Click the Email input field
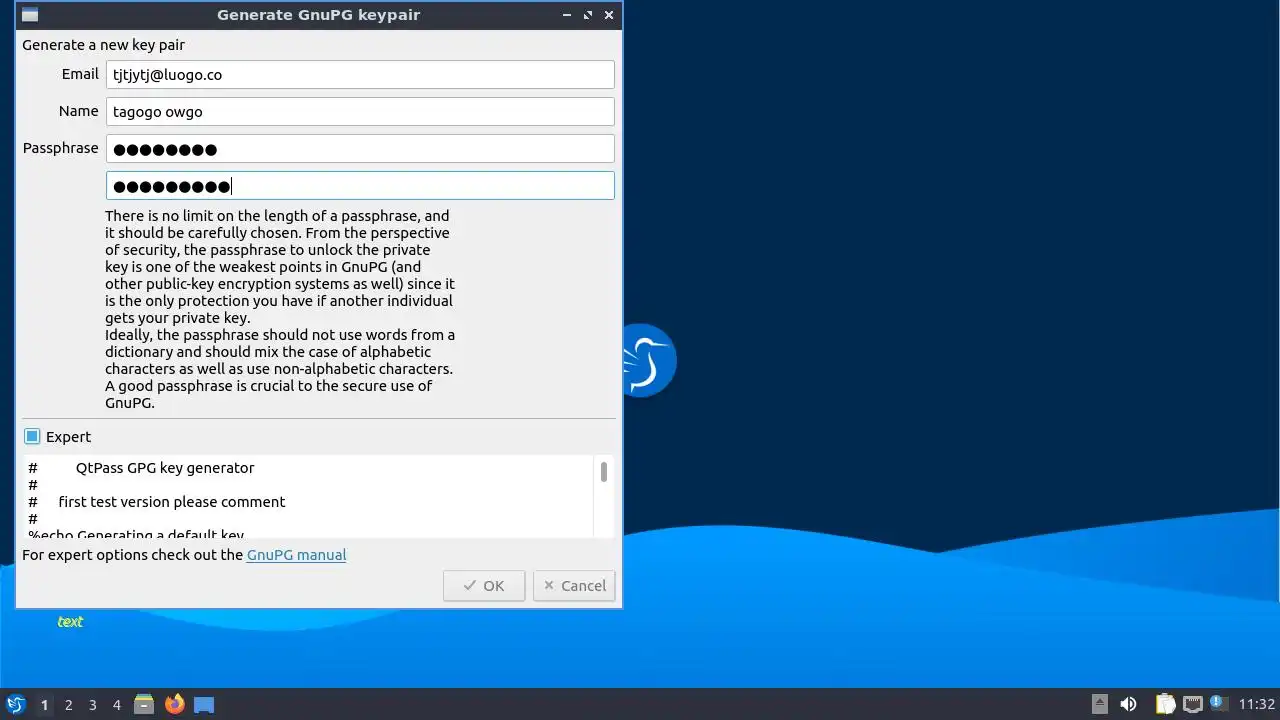 pos(360,74)
